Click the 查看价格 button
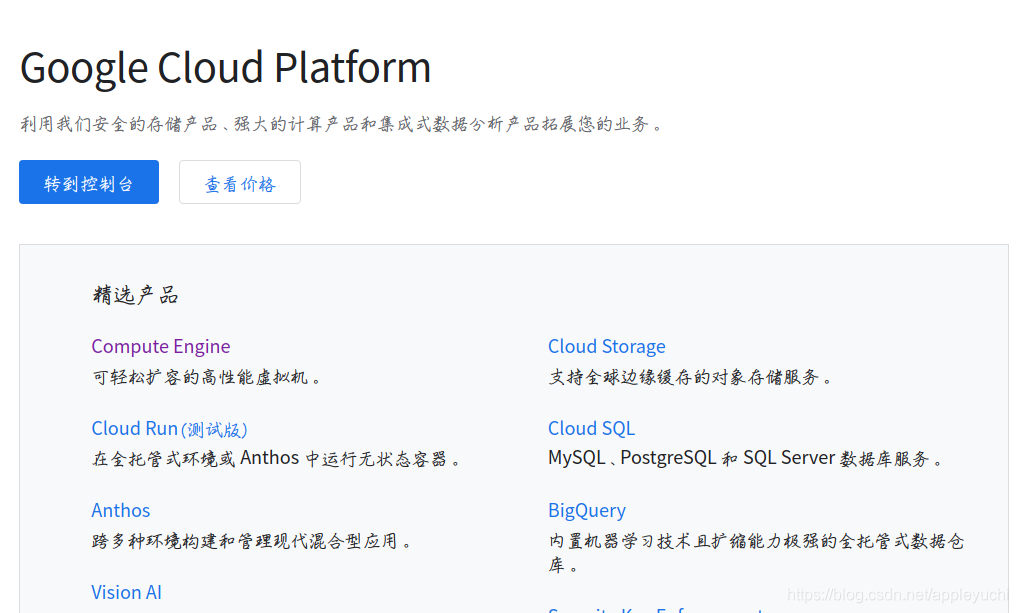Screen dimensions: 1018x613 pyautogui.click(x=240, y=182)
